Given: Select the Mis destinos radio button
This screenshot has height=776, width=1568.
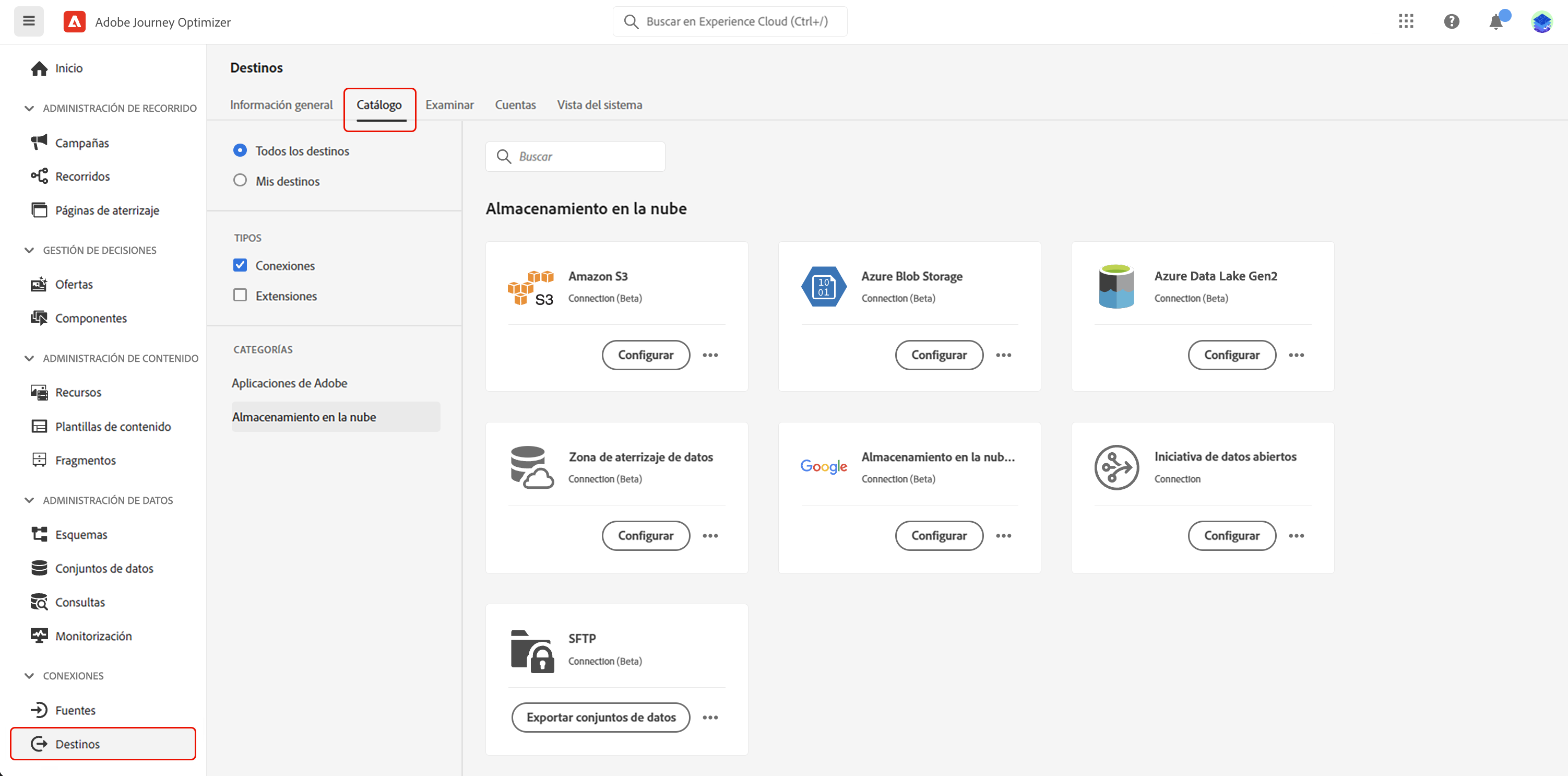Looking at the screenshot, I should click(x=240, y=180).
